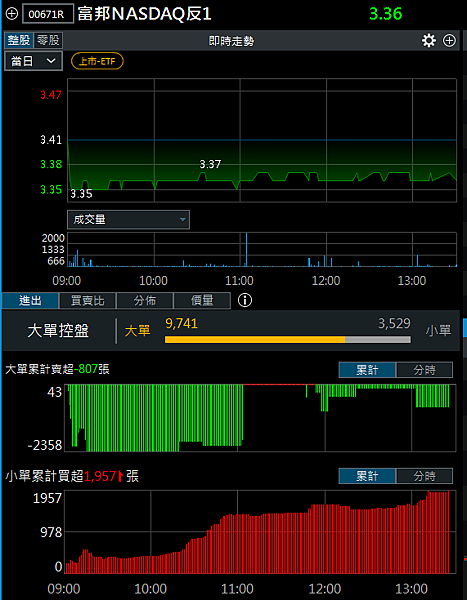Select the 整股 toggle
Viewport: 467px width, 600px height.
coord(19,40)
